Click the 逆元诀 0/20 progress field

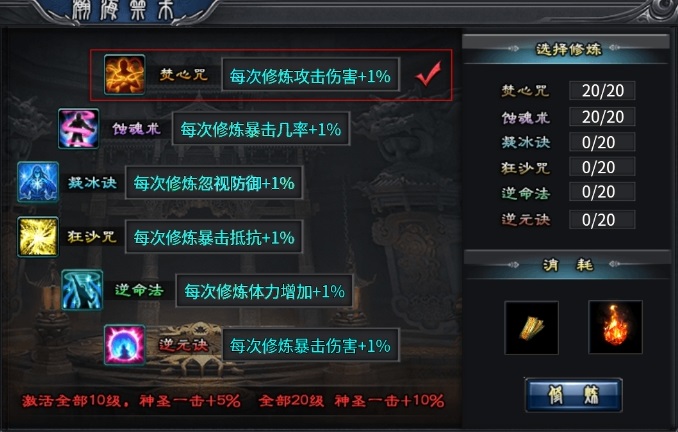point(602,219)
